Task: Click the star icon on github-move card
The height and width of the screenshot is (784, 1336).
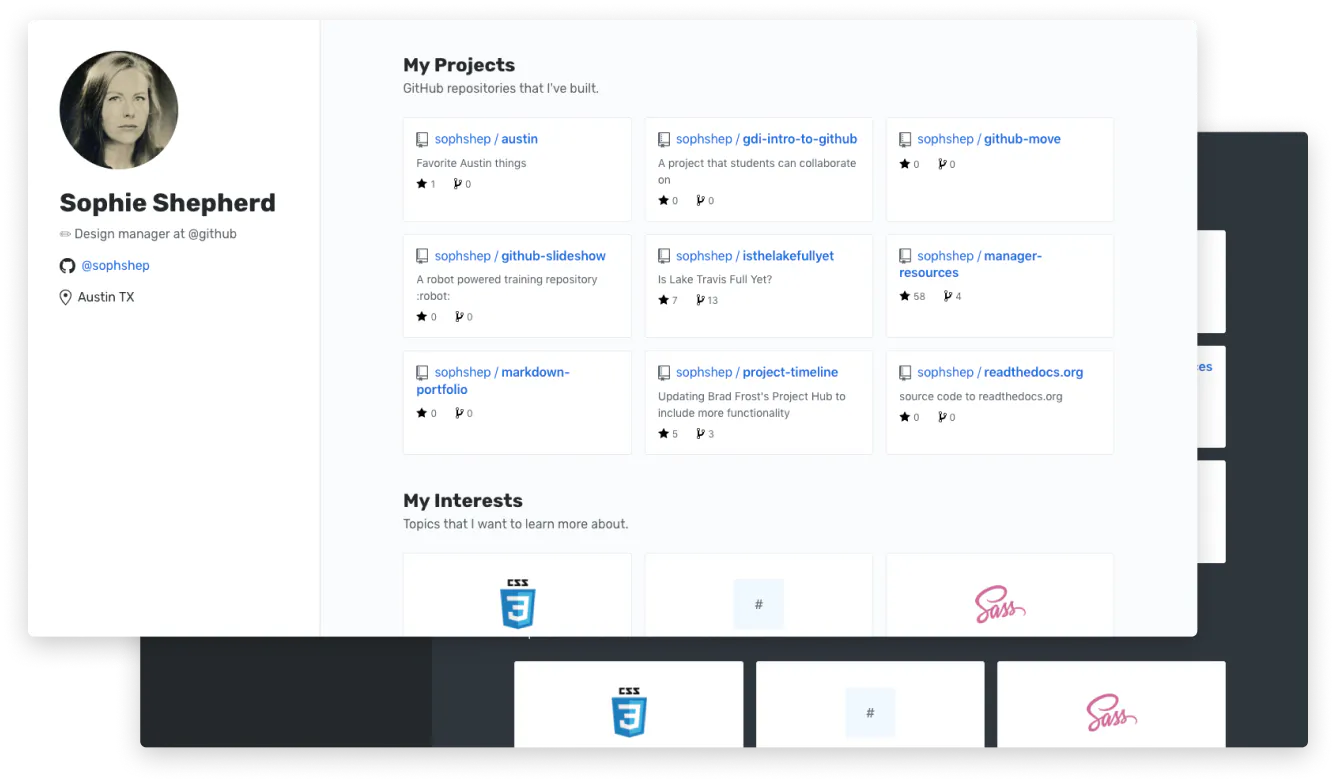Action: (x=904, y=164)
